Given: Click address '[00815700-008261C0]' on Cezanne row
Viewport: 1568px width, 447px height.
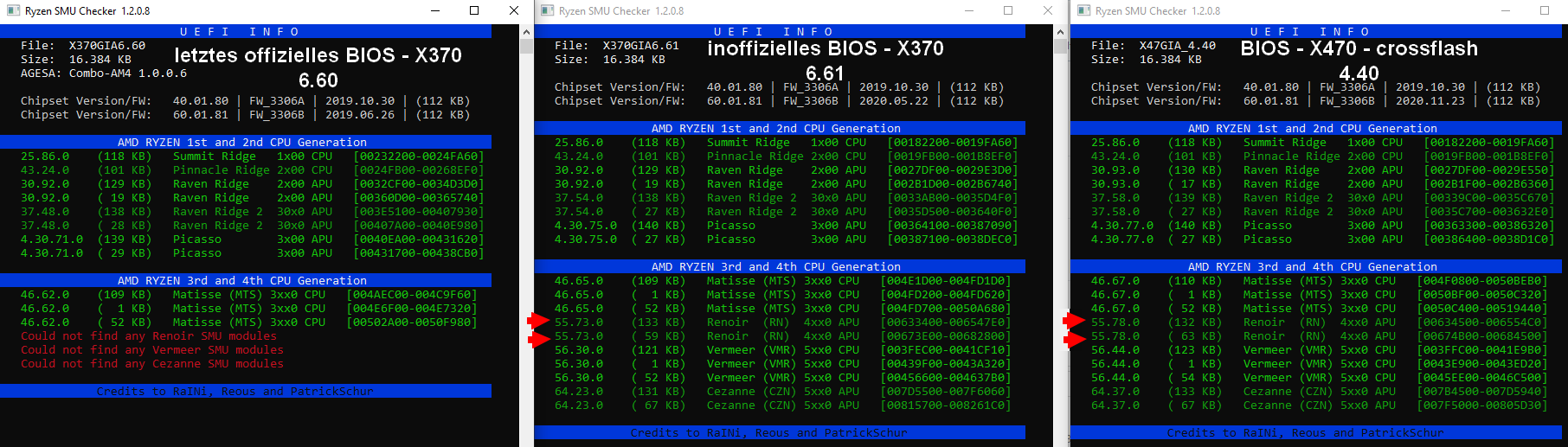Looking at the screenshot, I should [x=946, y=405].
